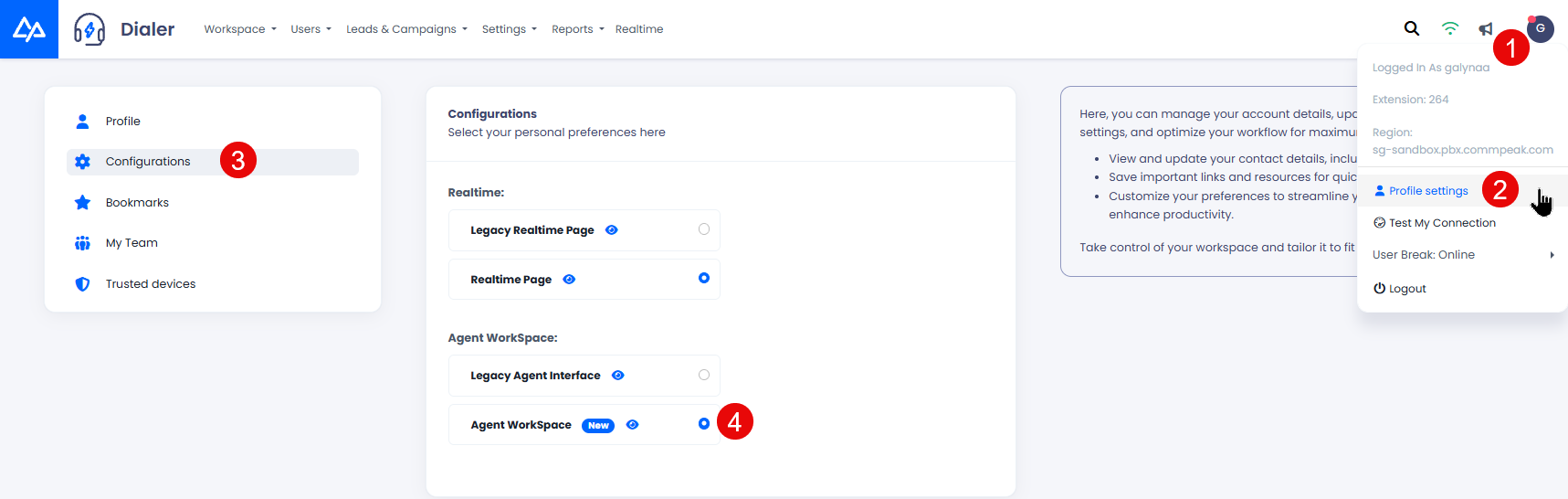Open Profile in the sidebar
1568x499 pixels.
point(213,121)
